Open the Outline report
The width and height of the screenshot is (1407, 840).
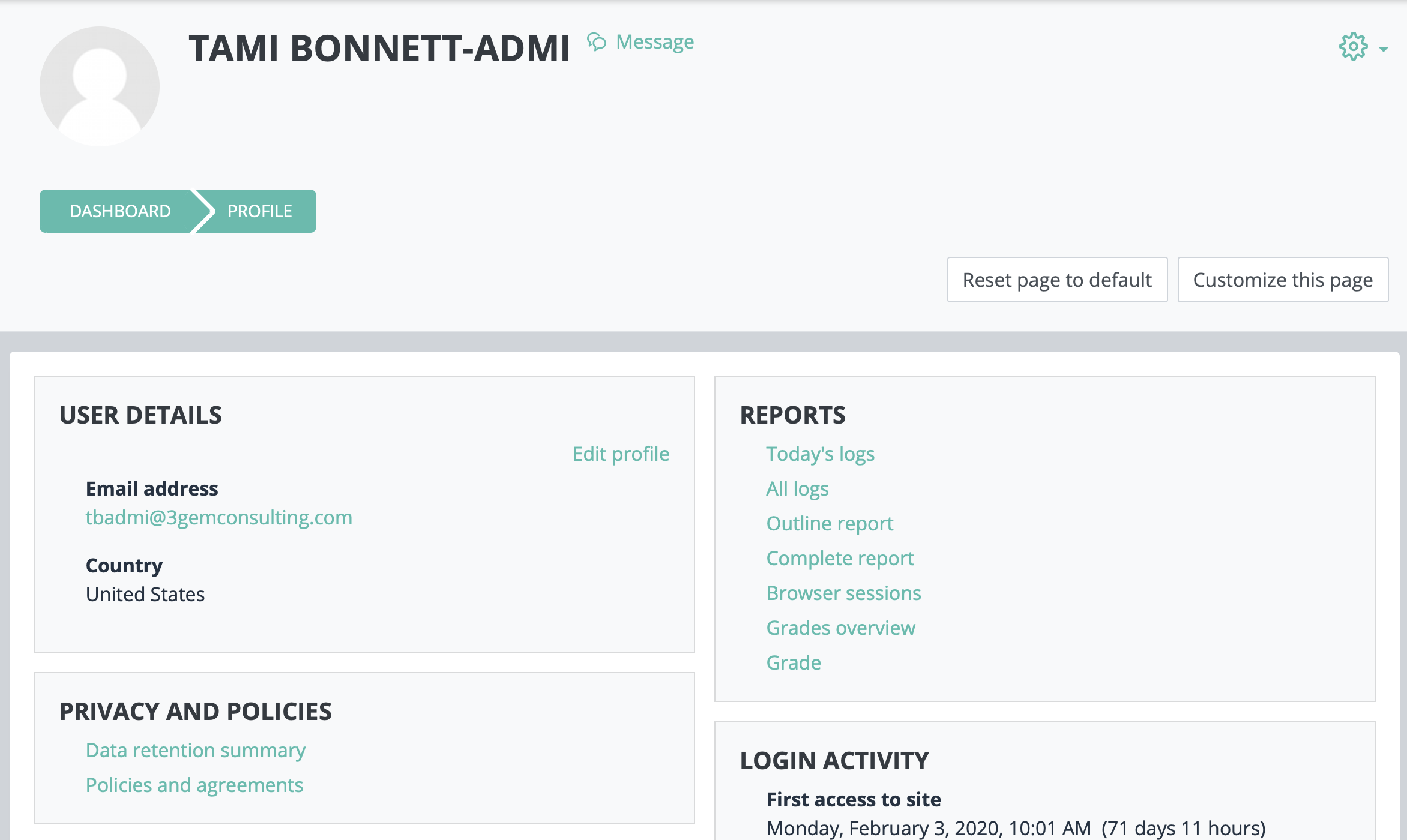pyautogui.click(x=829, y=523)
